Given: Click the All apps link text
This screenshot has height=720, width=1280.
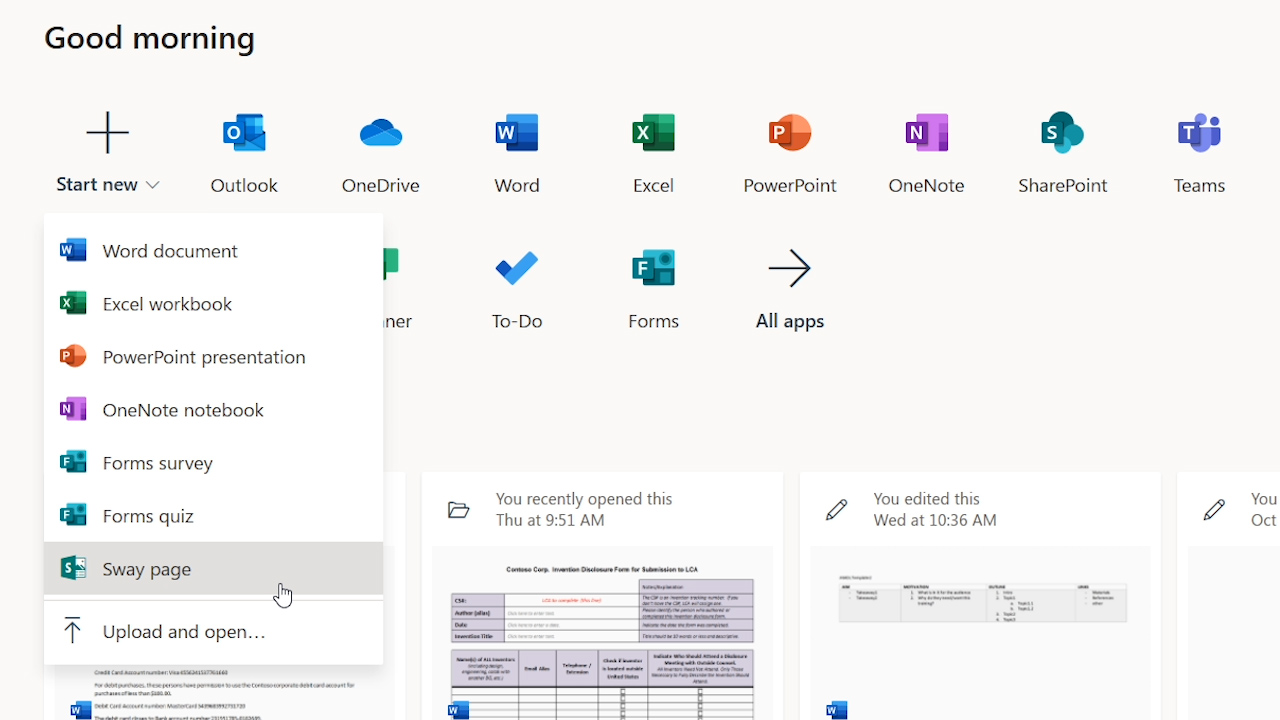Looking at the screenshot, I should pos(790,321).
